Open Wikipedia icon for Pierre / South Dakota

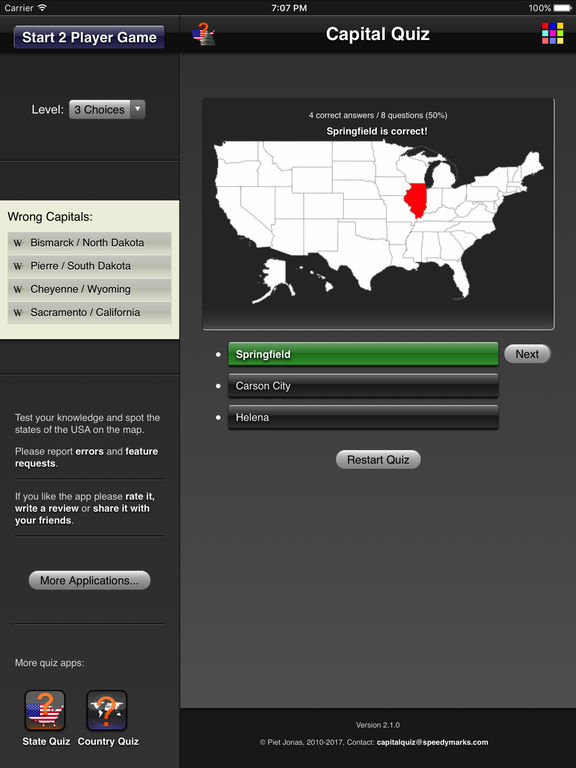[18, 266]
